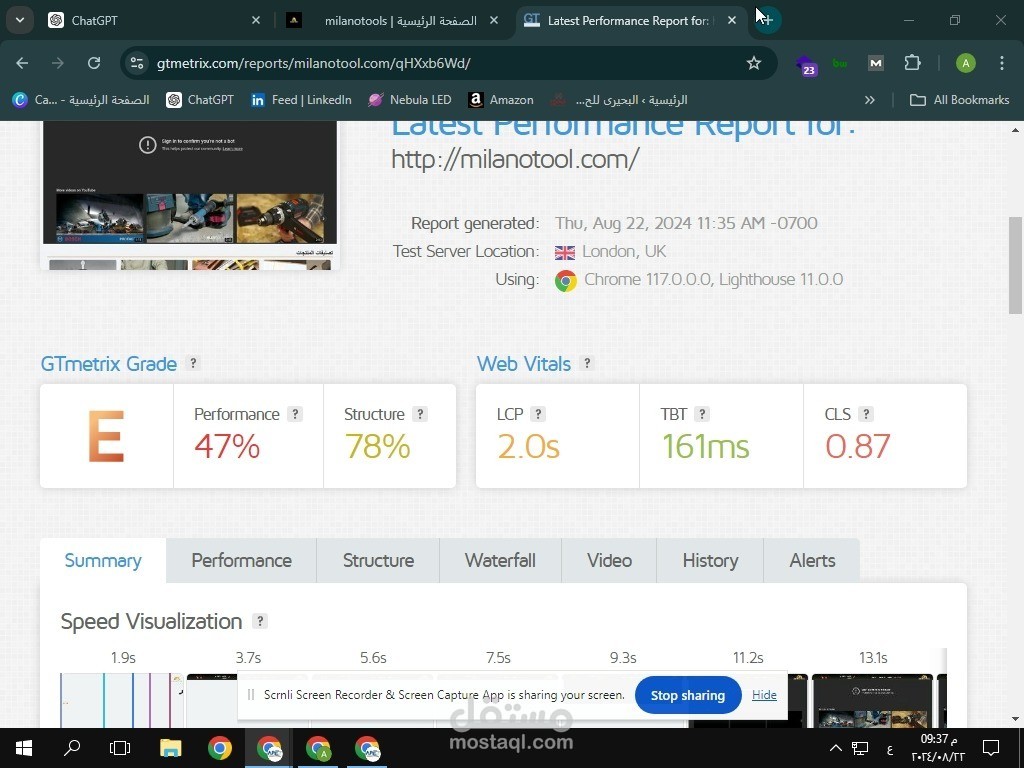Select the Summary report tab
1024x768 pixels.
103,560
